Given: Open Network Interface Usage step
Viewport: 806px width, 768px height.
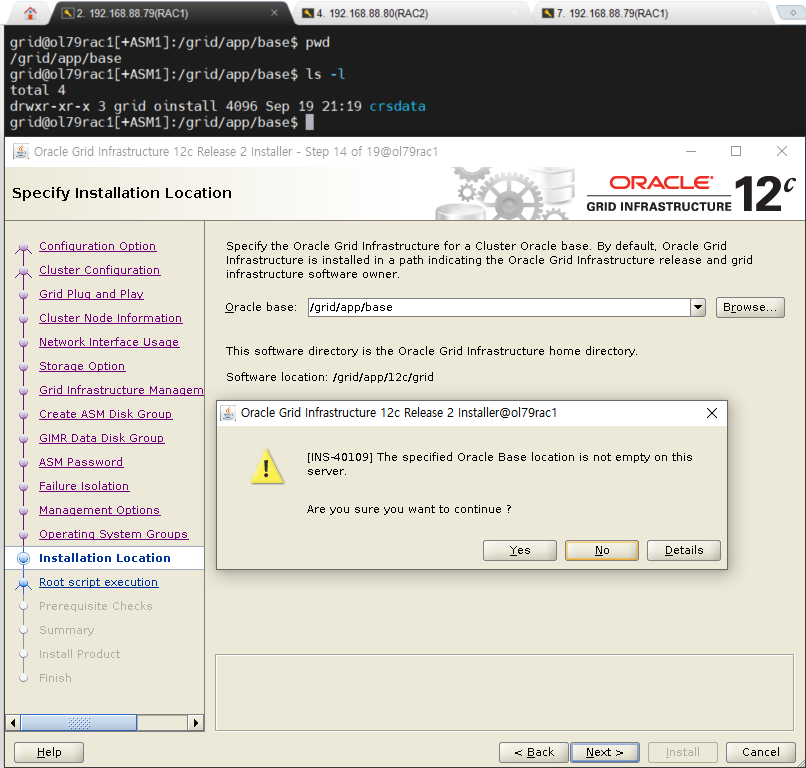Looking at the screenshot, I should point(109,342).
